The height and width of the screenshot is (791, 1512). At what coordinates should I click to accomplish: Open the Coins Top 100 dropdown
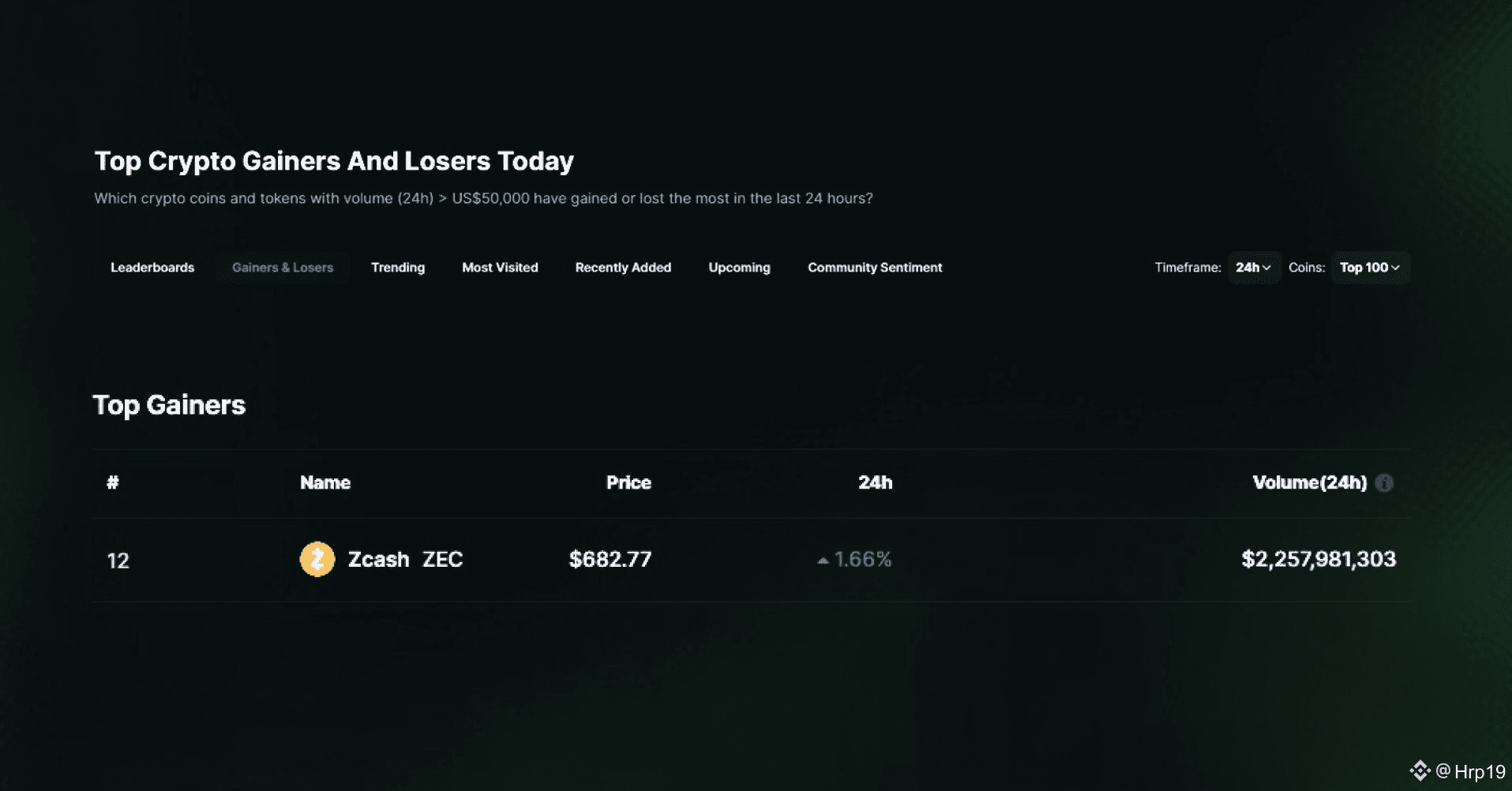(1369, 268)
